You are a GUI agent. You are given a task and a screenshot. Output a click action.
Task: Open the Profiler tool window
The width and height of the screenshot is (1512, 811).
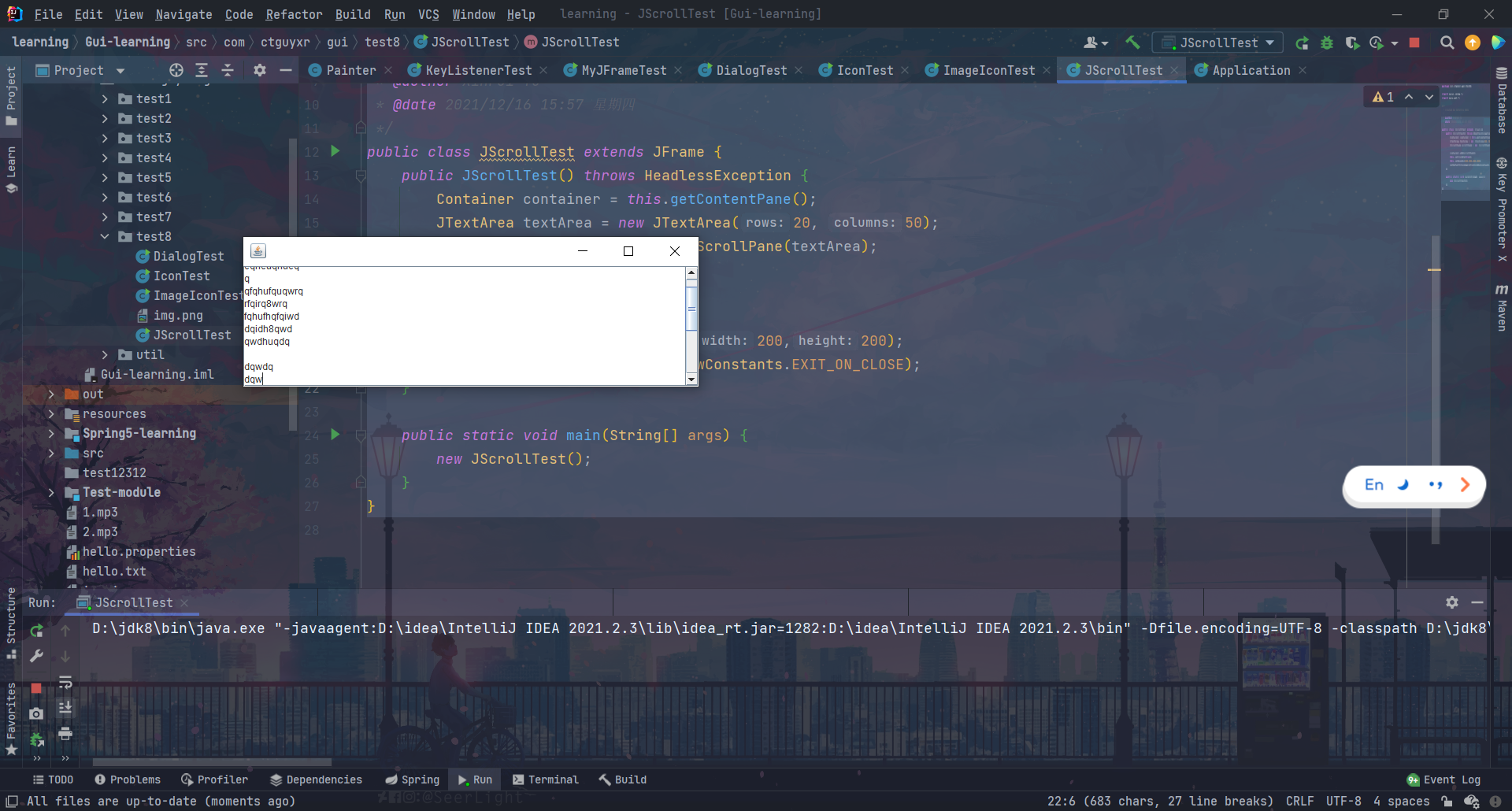click(x=215, y=780)
